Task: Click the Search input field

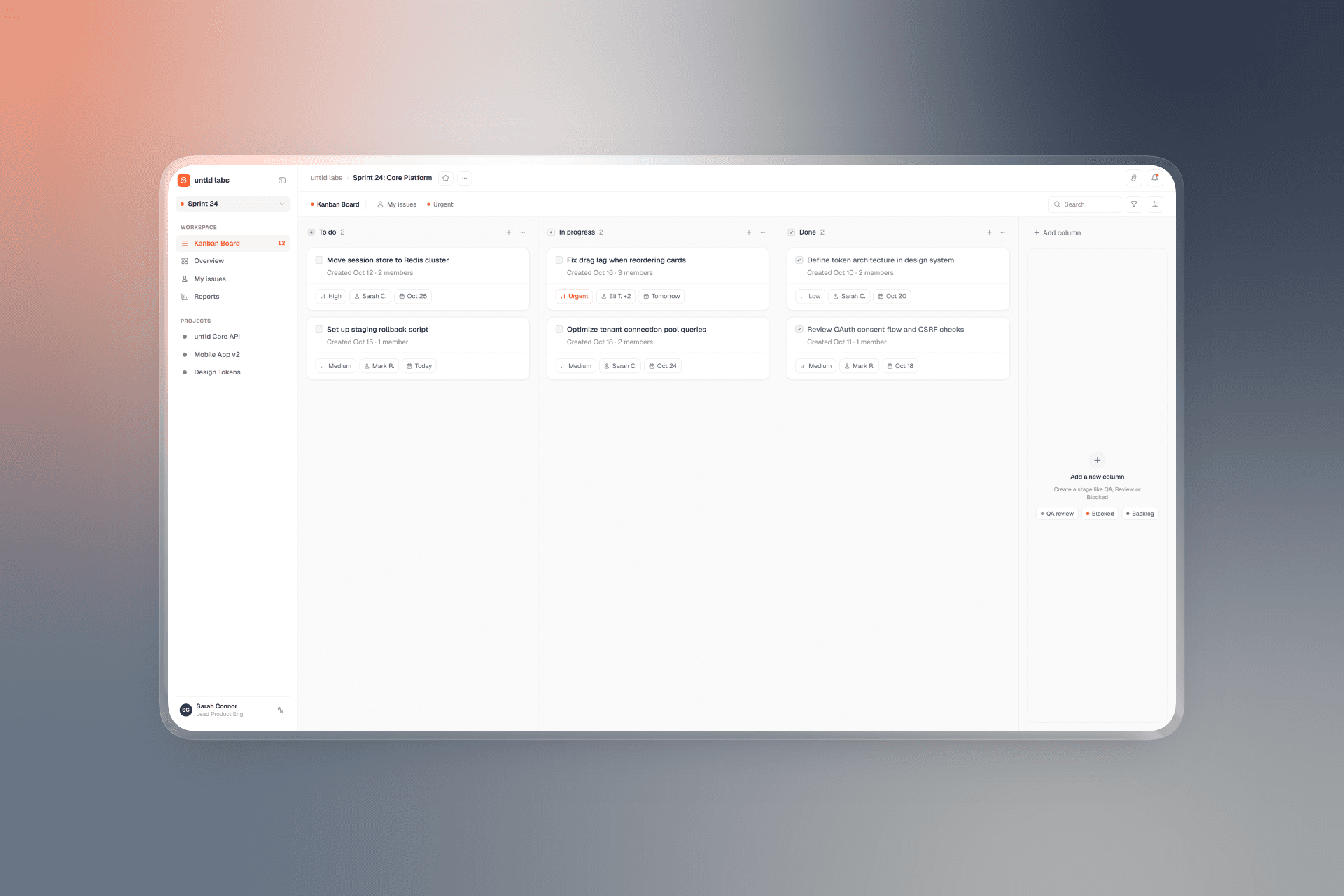Action: pos(1084,204)
